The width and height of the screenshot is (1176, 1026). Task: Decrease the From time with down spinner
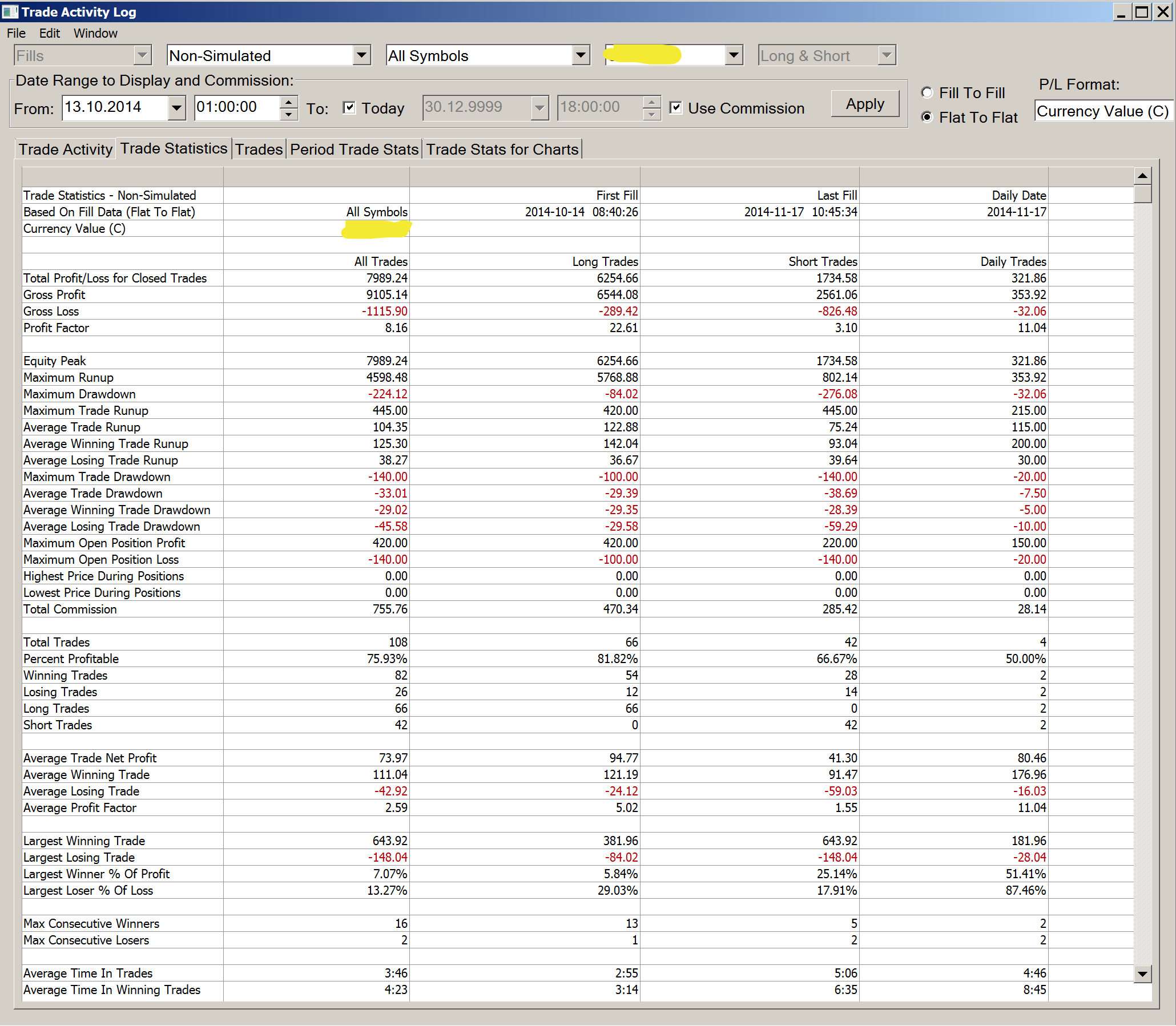point(289,114)
